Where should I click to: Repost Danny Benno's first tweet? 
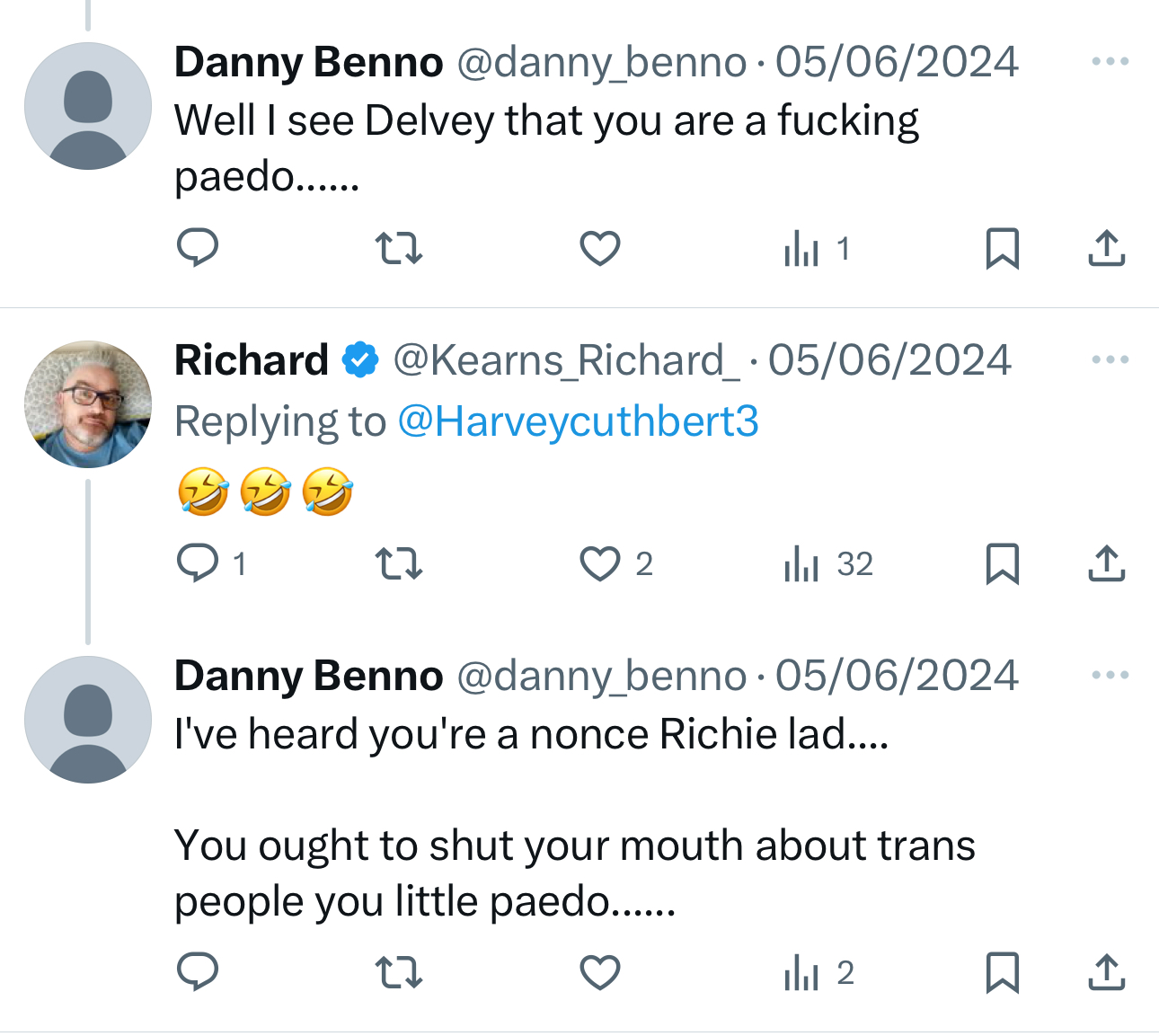[x=398, y=248]
